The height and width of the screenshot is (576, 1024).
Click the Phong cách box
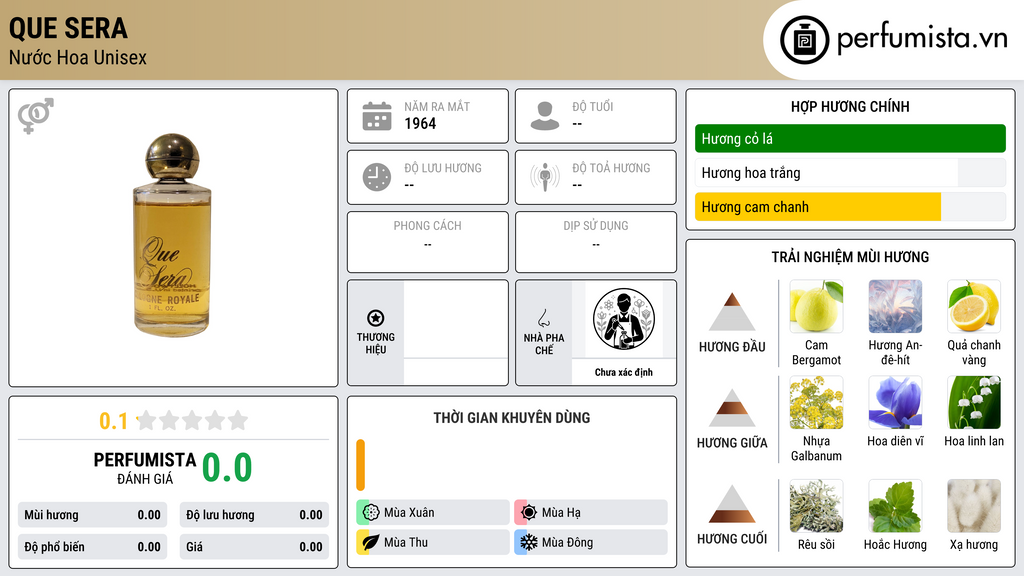click(428, 242)
